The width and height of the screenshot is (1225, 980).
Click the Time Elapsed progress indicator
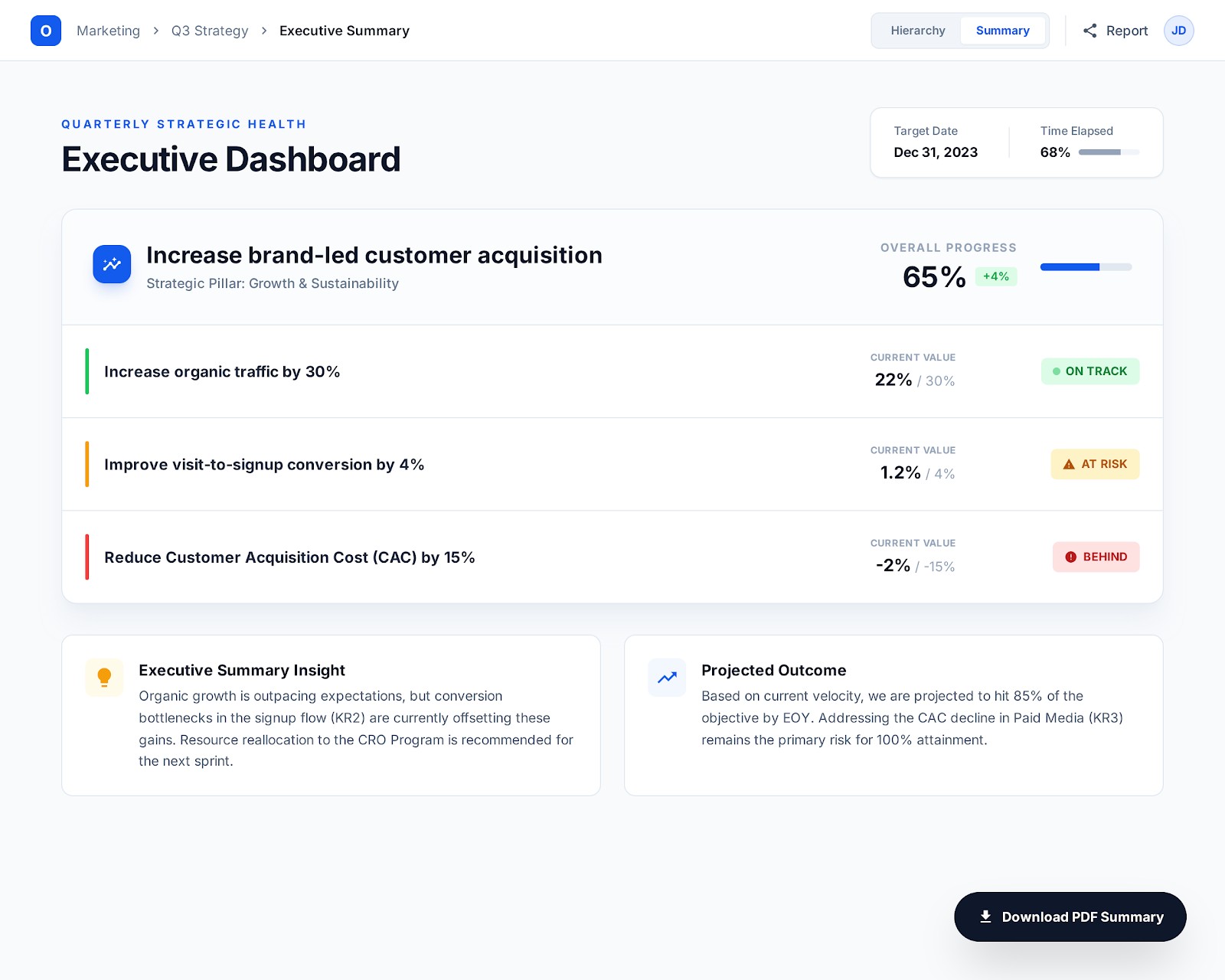(1108, 152)
